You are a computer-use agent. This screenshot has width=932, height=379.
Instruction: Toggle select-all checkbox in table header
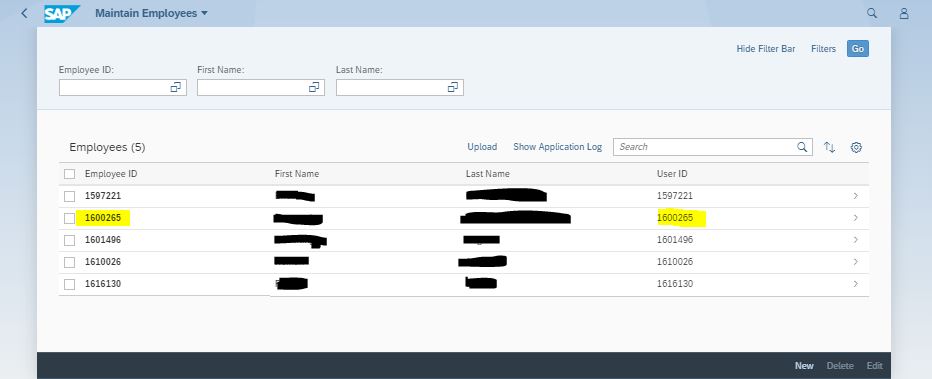click(70, 174)
